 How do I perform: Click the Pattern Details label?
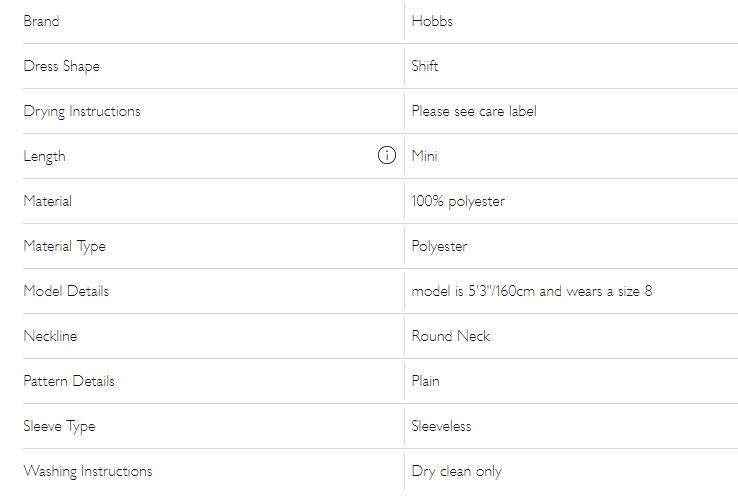click(69, 381)
